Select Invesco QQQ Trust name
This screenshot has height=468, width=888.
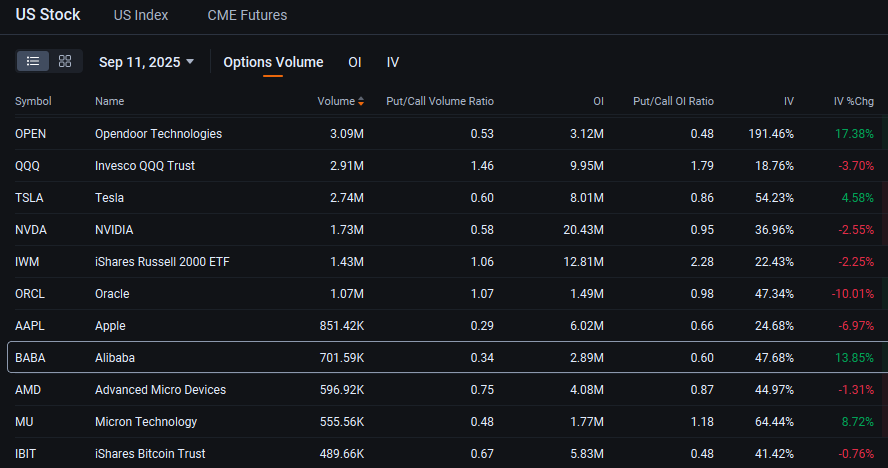pyautogui.click(x=145, y=166)
